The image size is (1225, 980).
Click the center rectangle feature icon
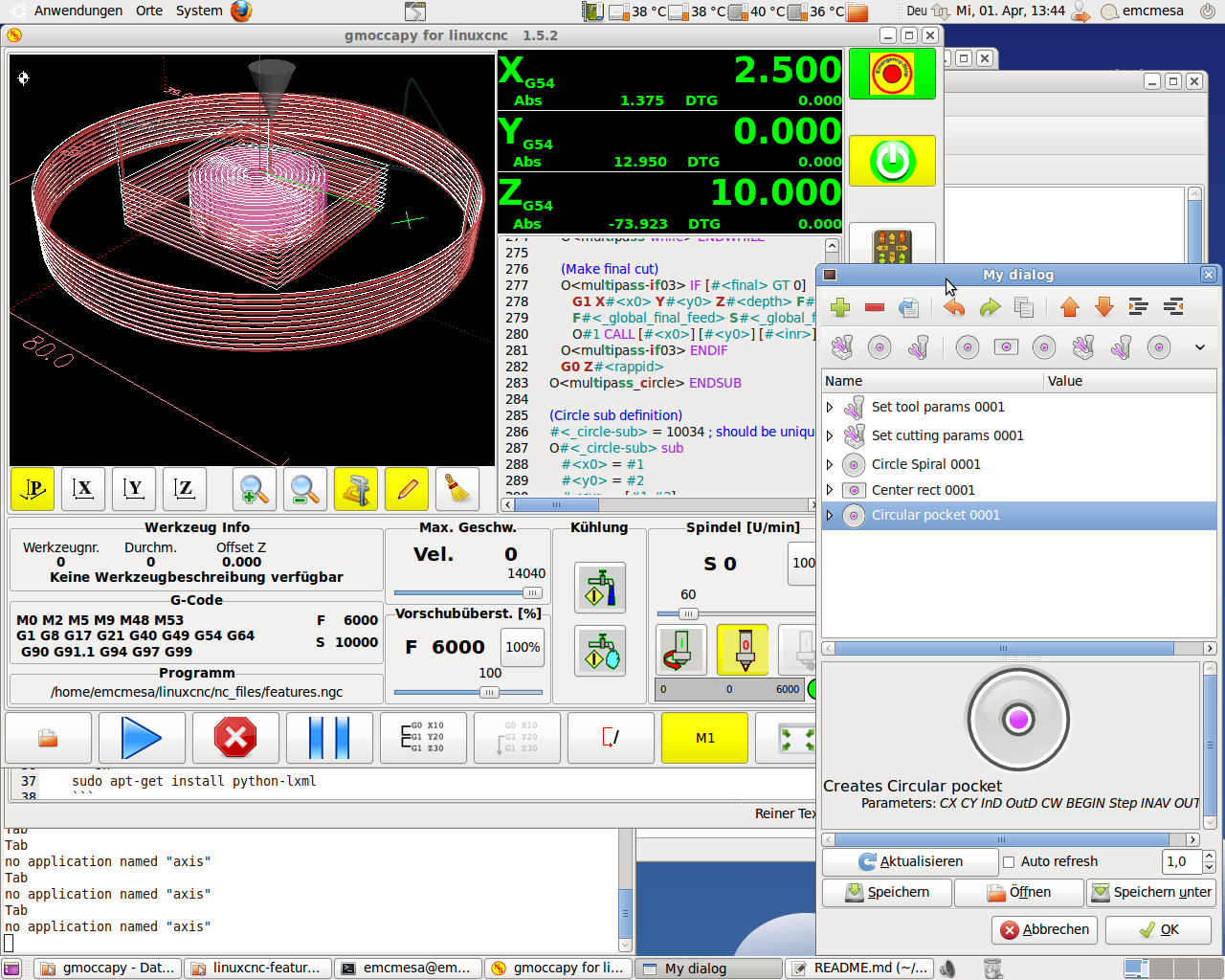click(1006, 346)
